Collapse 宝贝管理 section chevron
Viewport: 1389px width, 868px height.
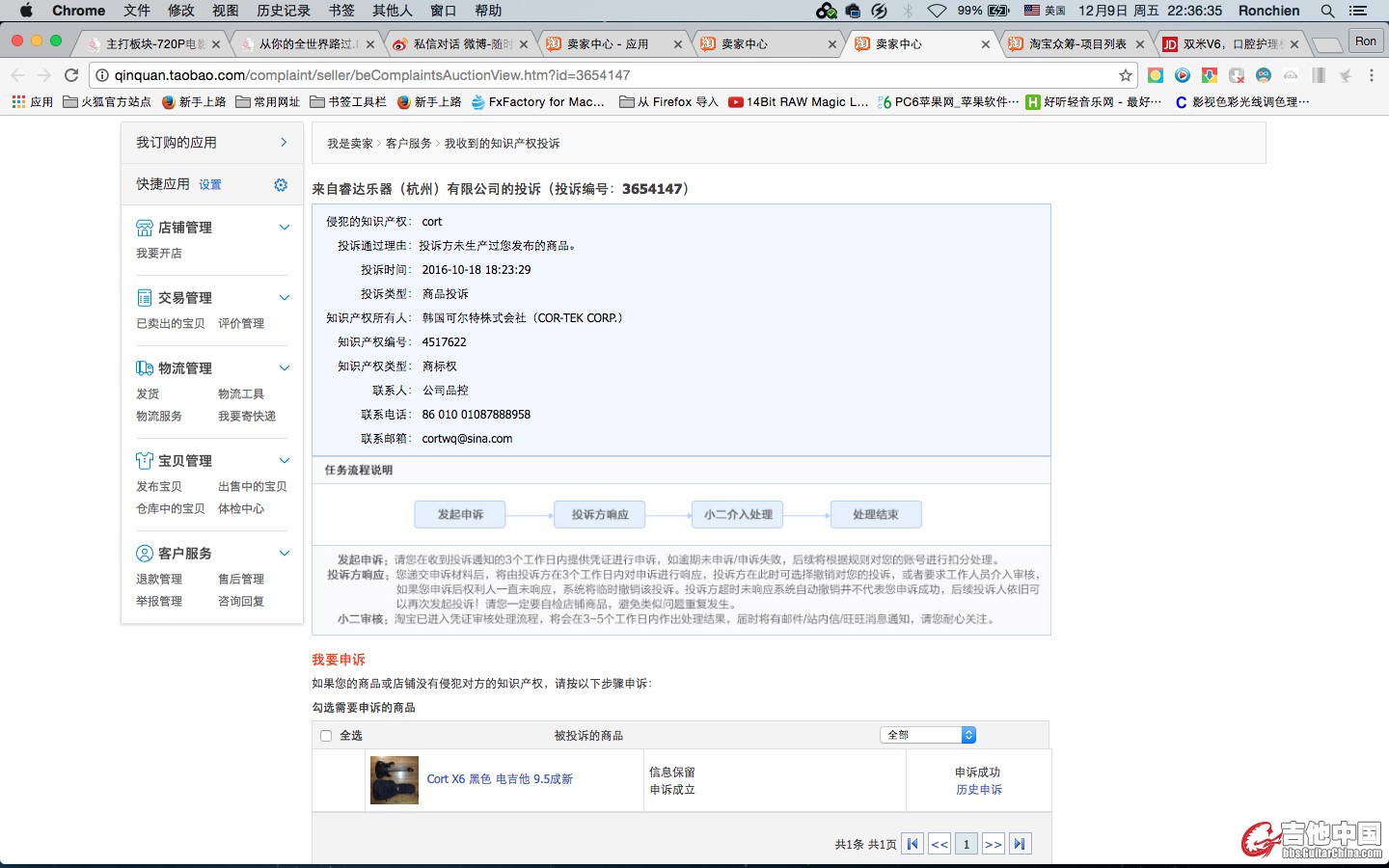click(285, 461)
